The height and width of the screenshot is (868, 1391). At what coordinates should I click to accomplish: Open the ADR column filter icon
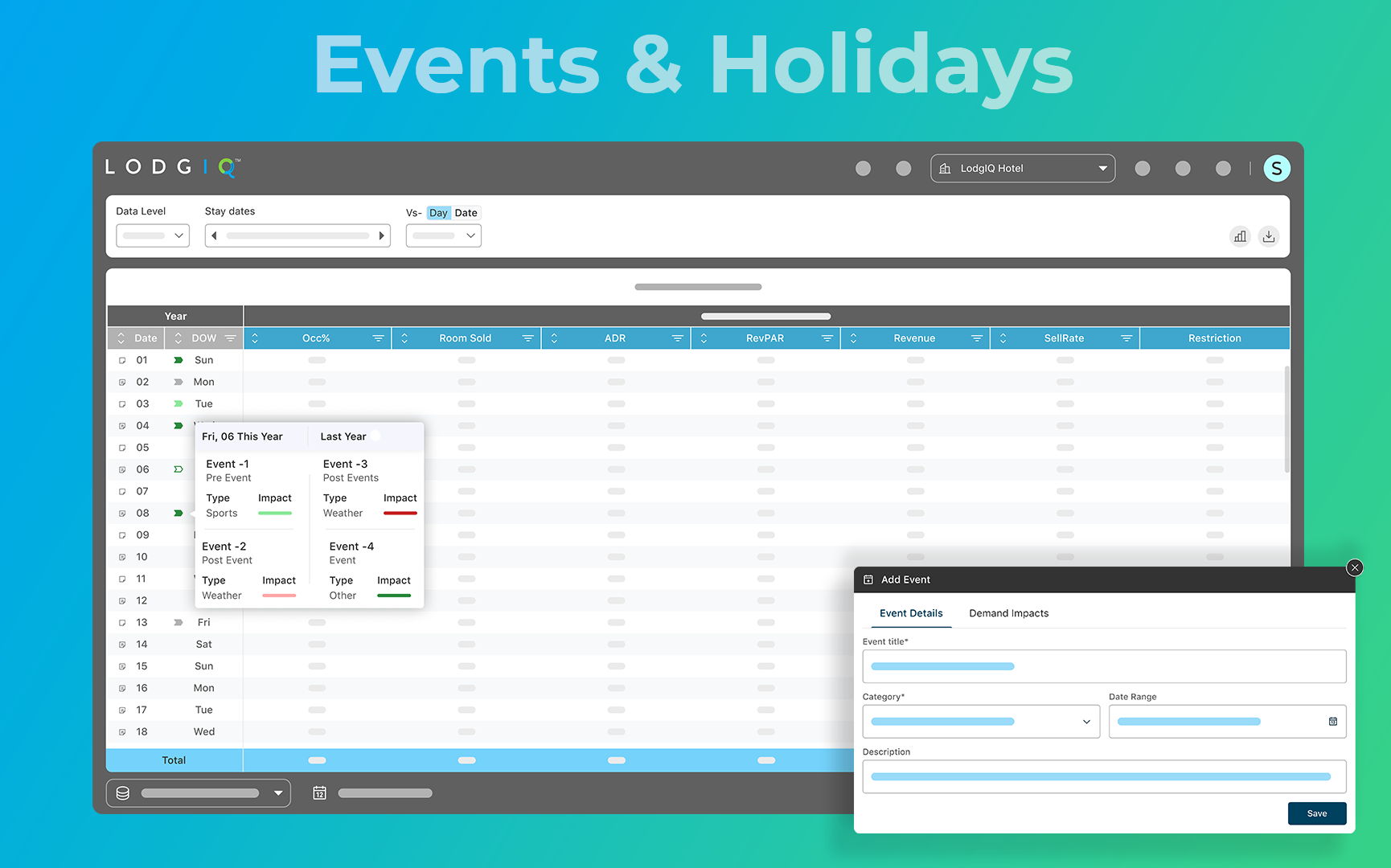tap(677, 338)
